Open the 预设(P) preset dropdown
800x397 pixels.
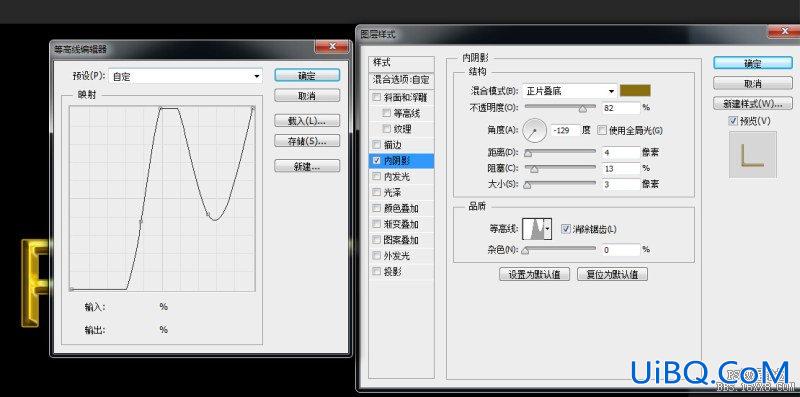(x=186, y=76)
